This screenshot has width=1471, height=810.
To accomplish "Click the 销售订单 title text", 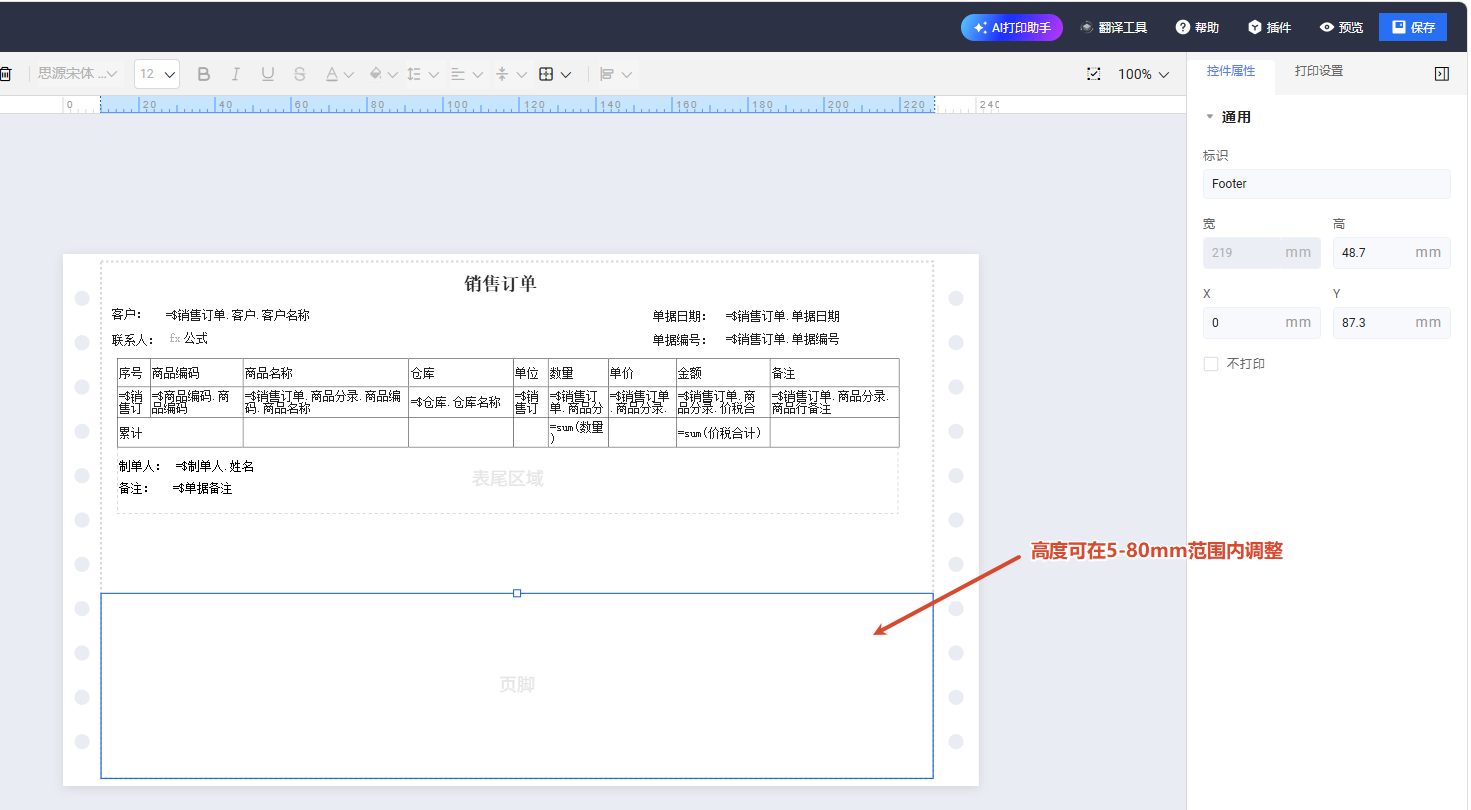I will (x=500, y=284).
